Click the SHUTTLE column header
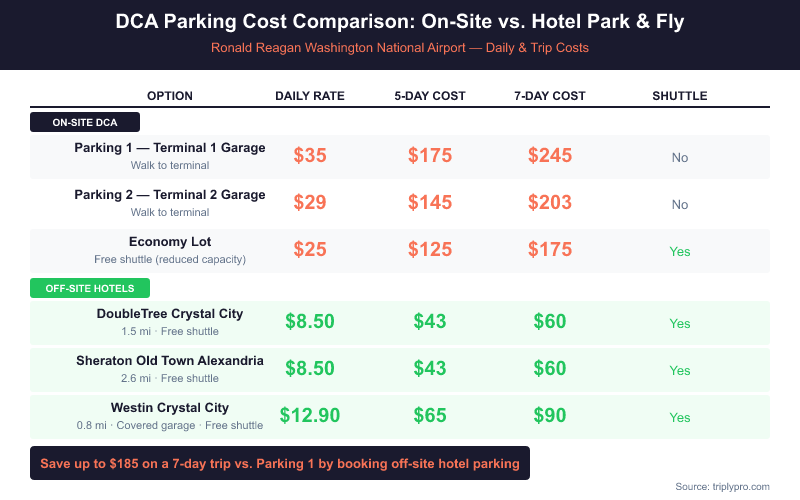Screen dimensions: 800x500 coord(680,96)
